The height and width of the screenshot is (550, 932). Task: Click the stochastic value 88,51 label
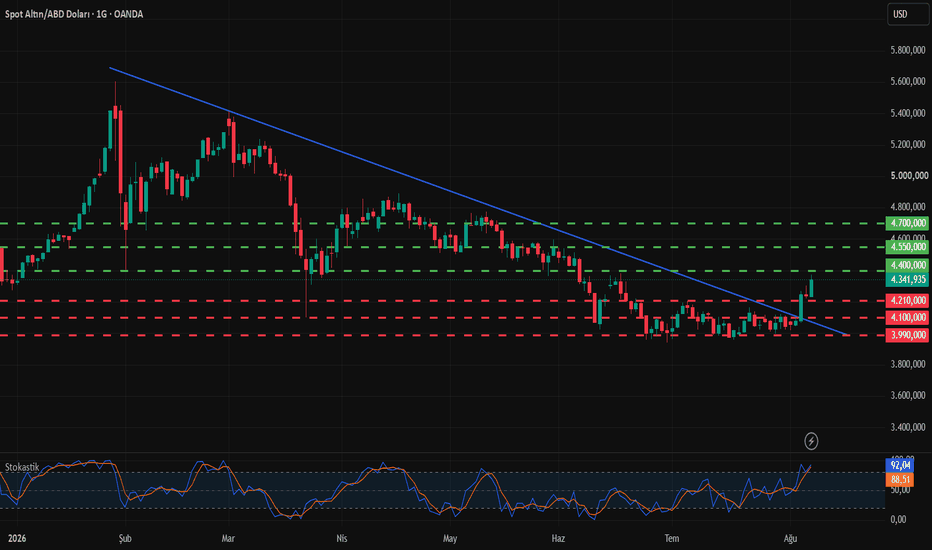900,479
